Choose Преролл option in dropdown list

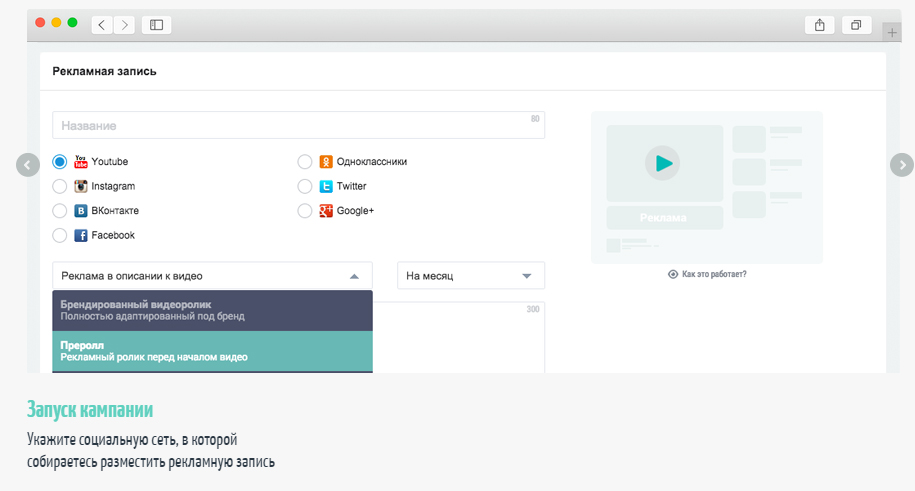tap(212, 351)
